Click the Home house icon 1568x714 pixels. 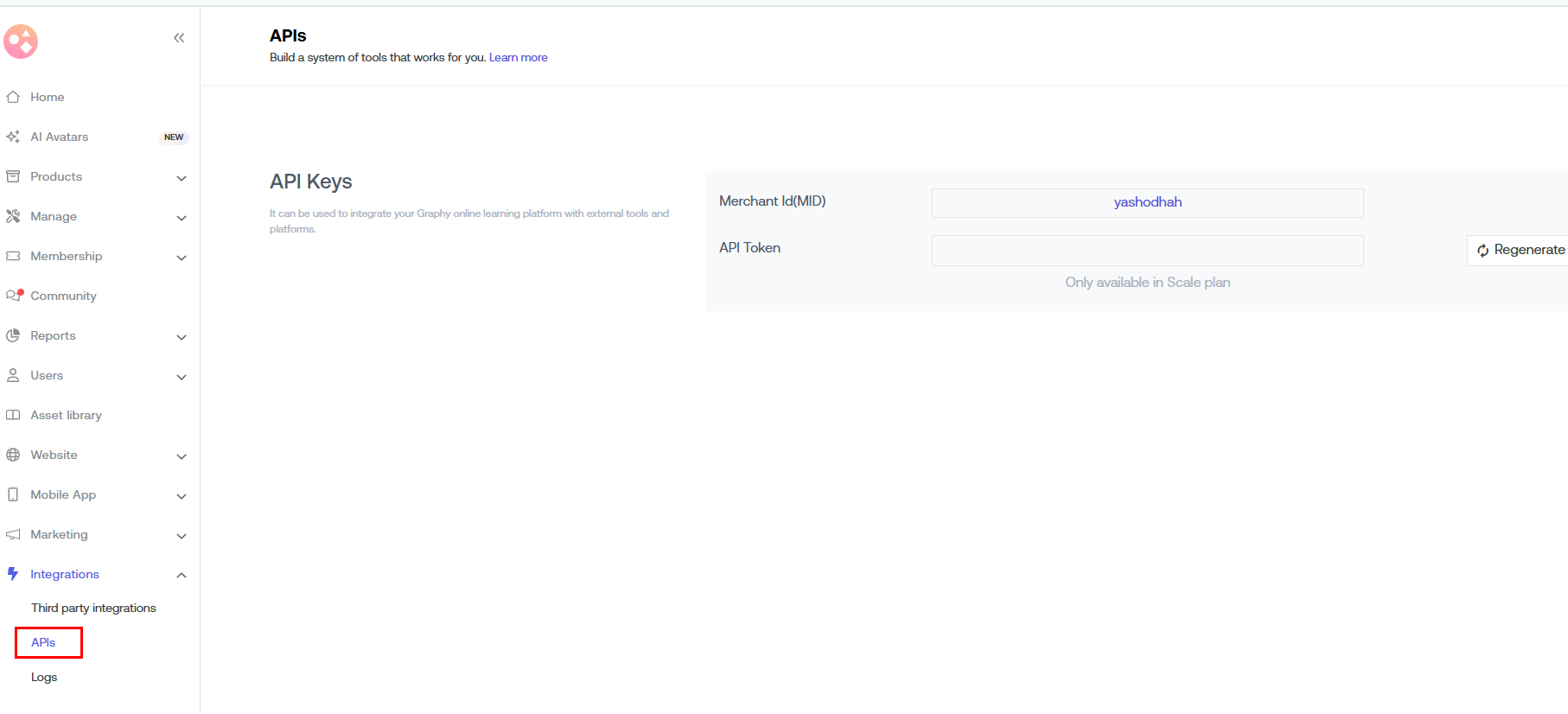pos(13,97)
